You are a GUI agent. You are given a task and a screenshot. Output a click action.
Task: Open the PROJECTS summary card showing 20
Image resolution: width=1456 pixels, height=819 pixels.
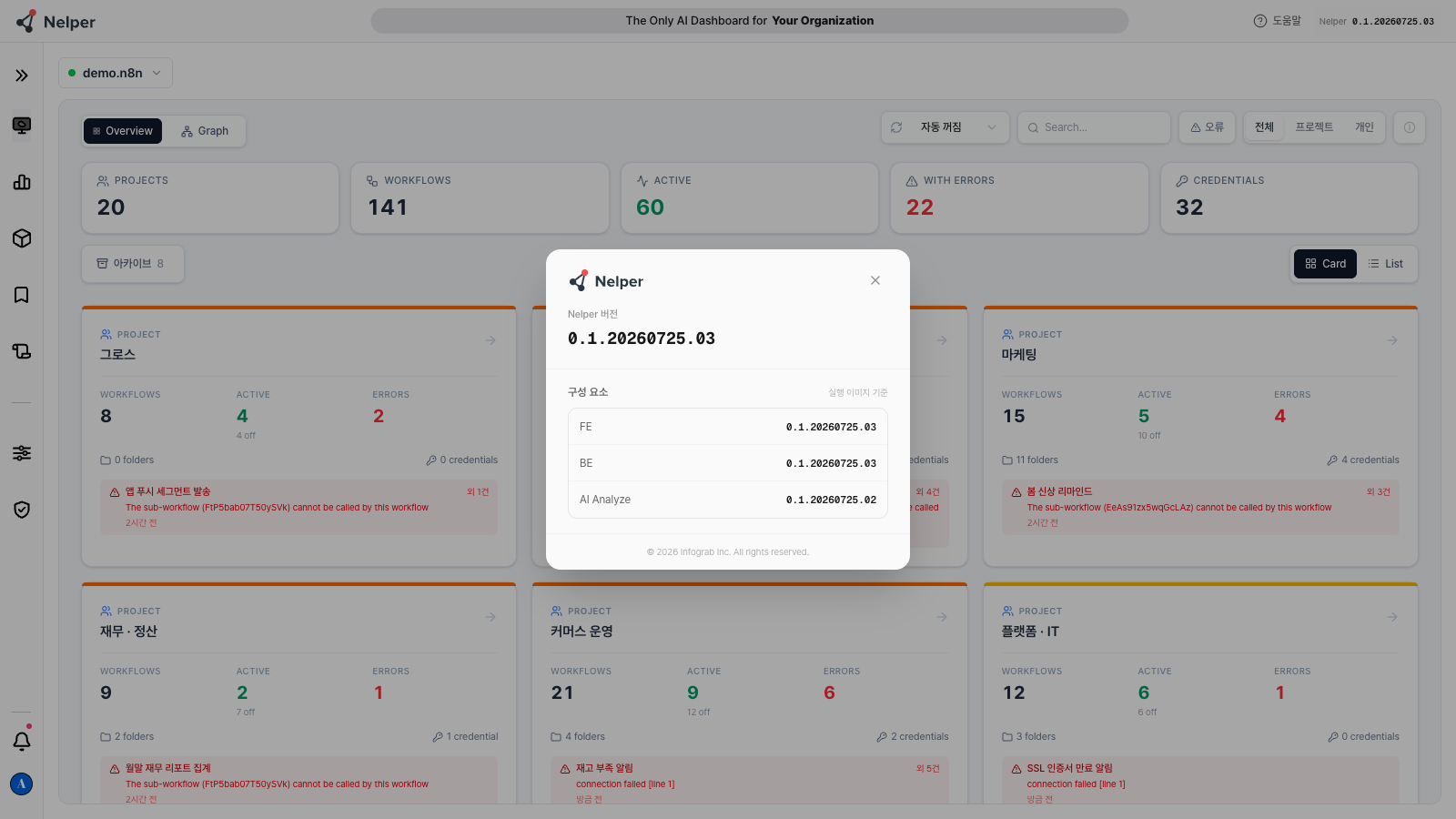click(210, 198)
